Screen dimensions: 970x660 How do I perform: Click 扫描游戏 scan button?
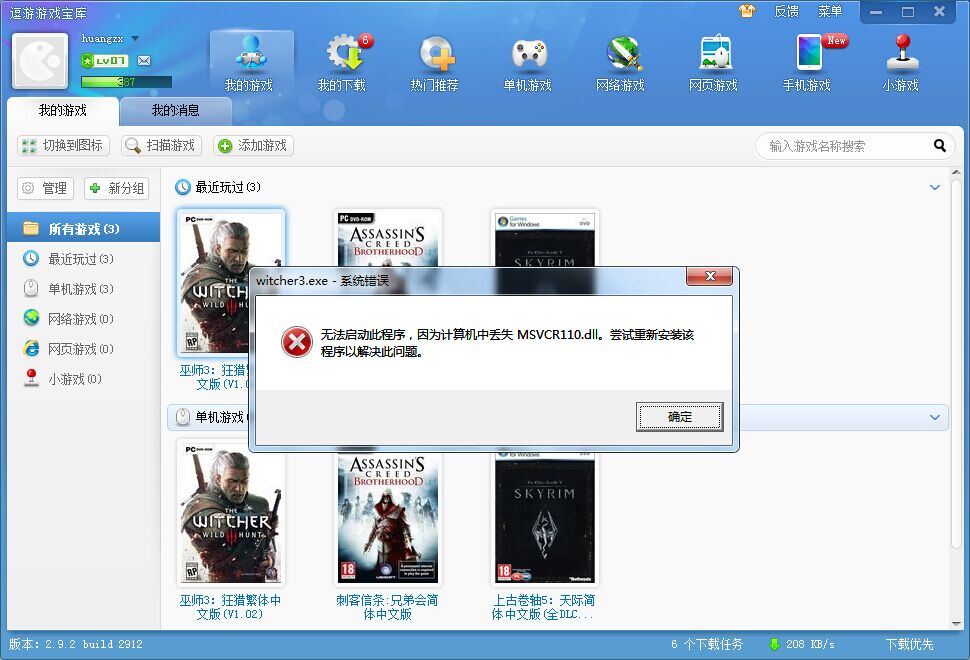pos(161,145)
